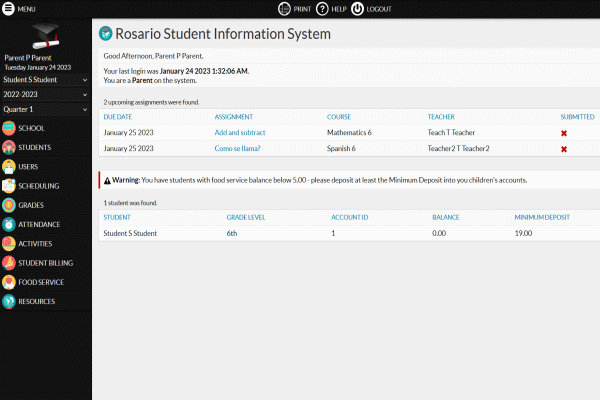The height and width of the screenshot is (400, 600).
Task: Click the Resources icon in sidebar
Action: (x=9, y=301)
